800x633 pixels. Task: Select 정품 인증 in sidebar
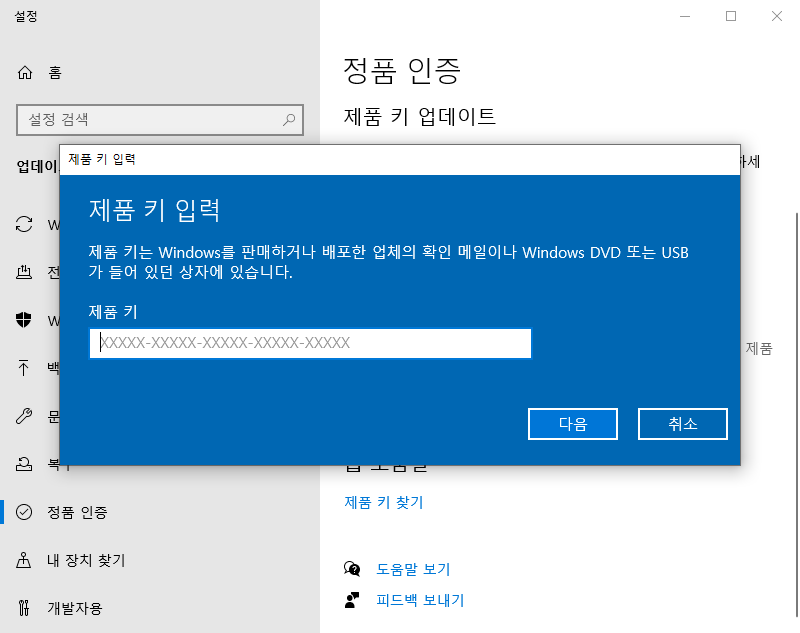coord(160,512)
